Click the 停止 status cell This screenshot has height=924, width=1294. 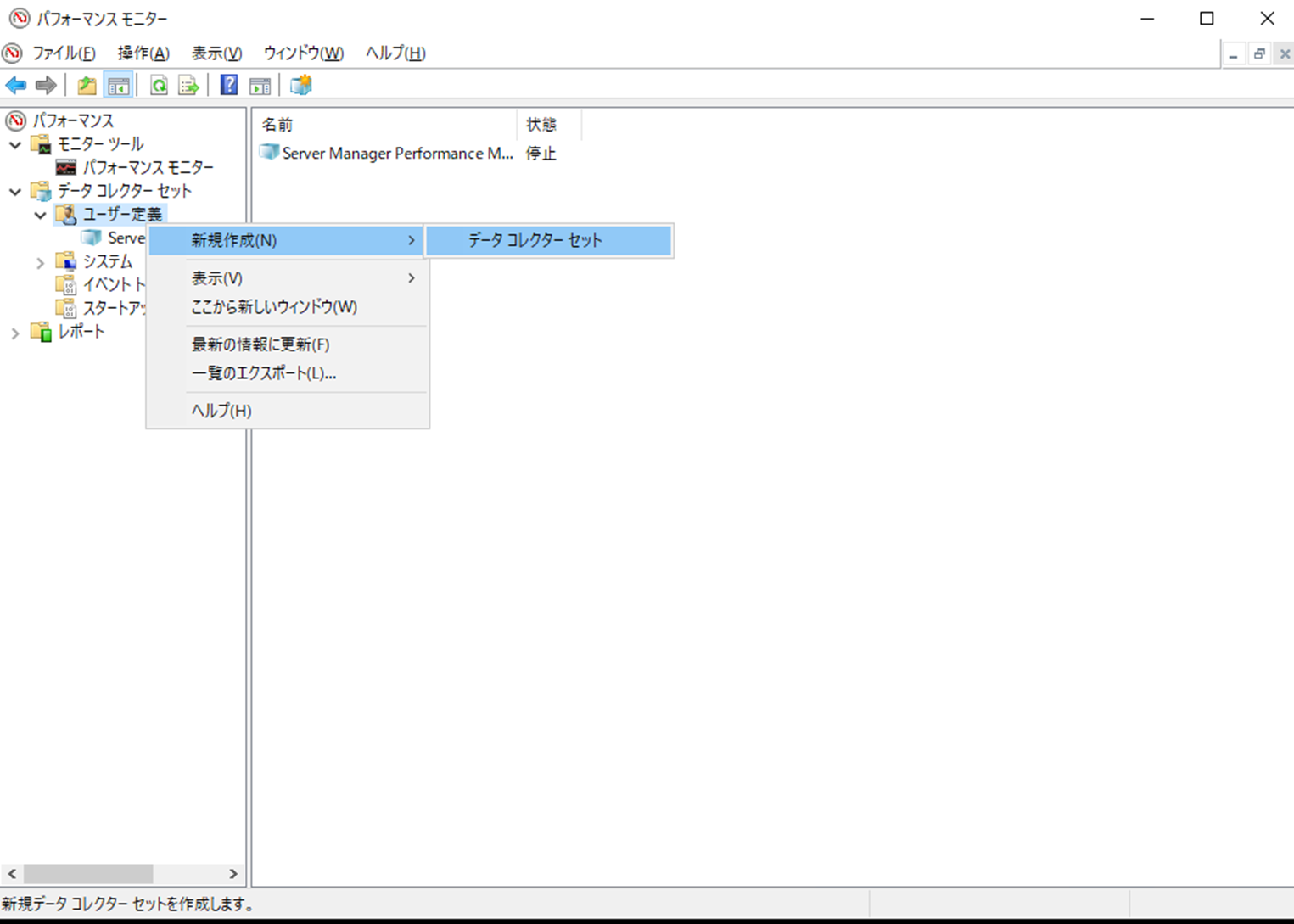(x=541, y=154)
